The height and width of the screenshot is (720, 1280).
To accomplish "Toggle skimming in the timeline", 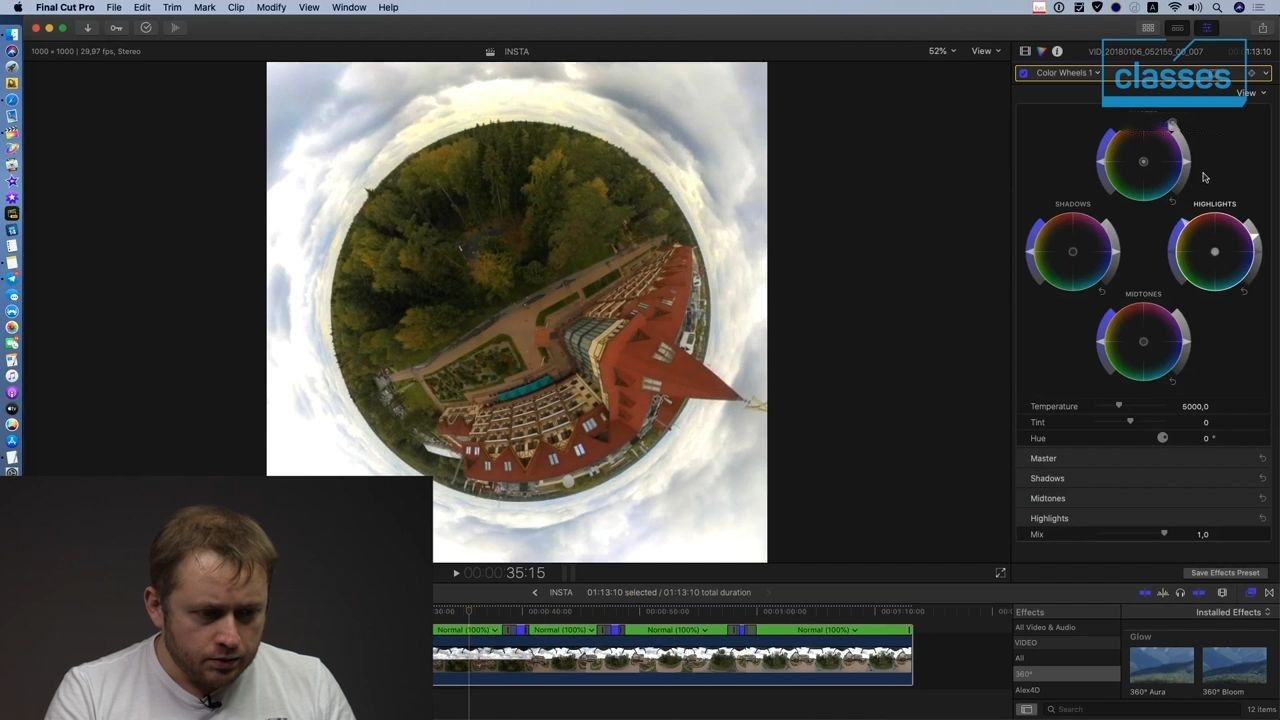I will 1145,593.
